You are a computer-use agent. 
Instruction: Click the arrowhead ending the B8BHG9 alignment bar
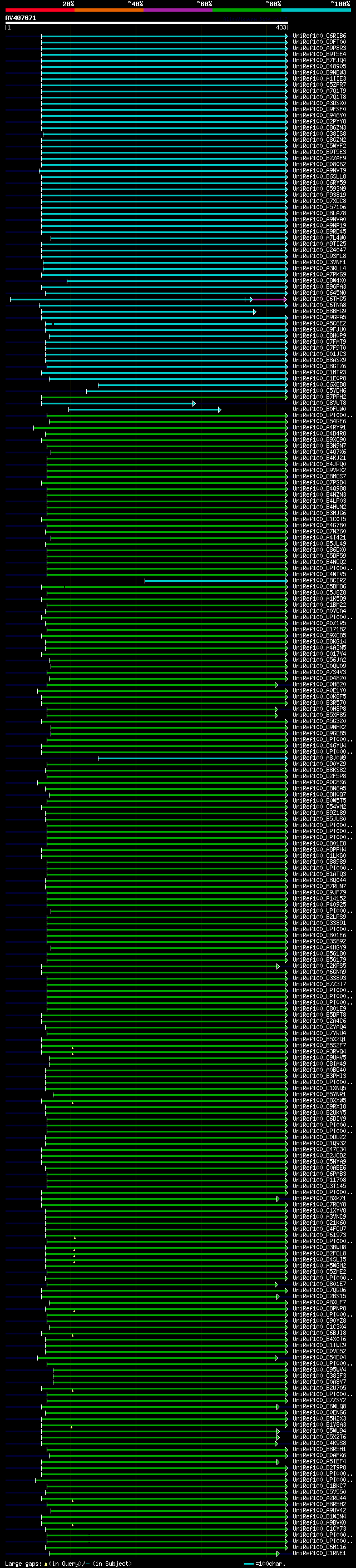[x=255, y=311]
